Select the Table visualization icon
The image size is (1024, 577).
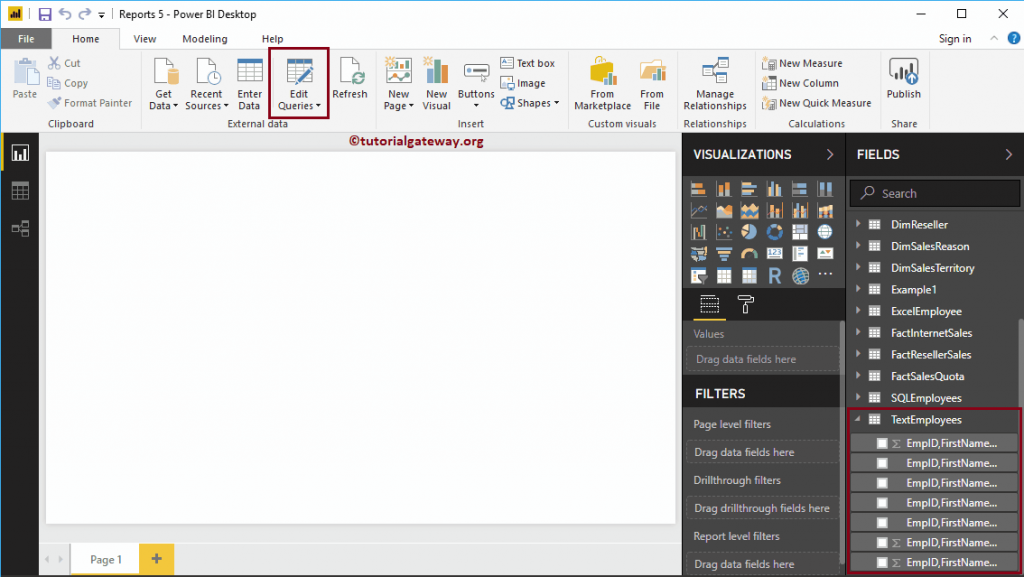point(724,275)
